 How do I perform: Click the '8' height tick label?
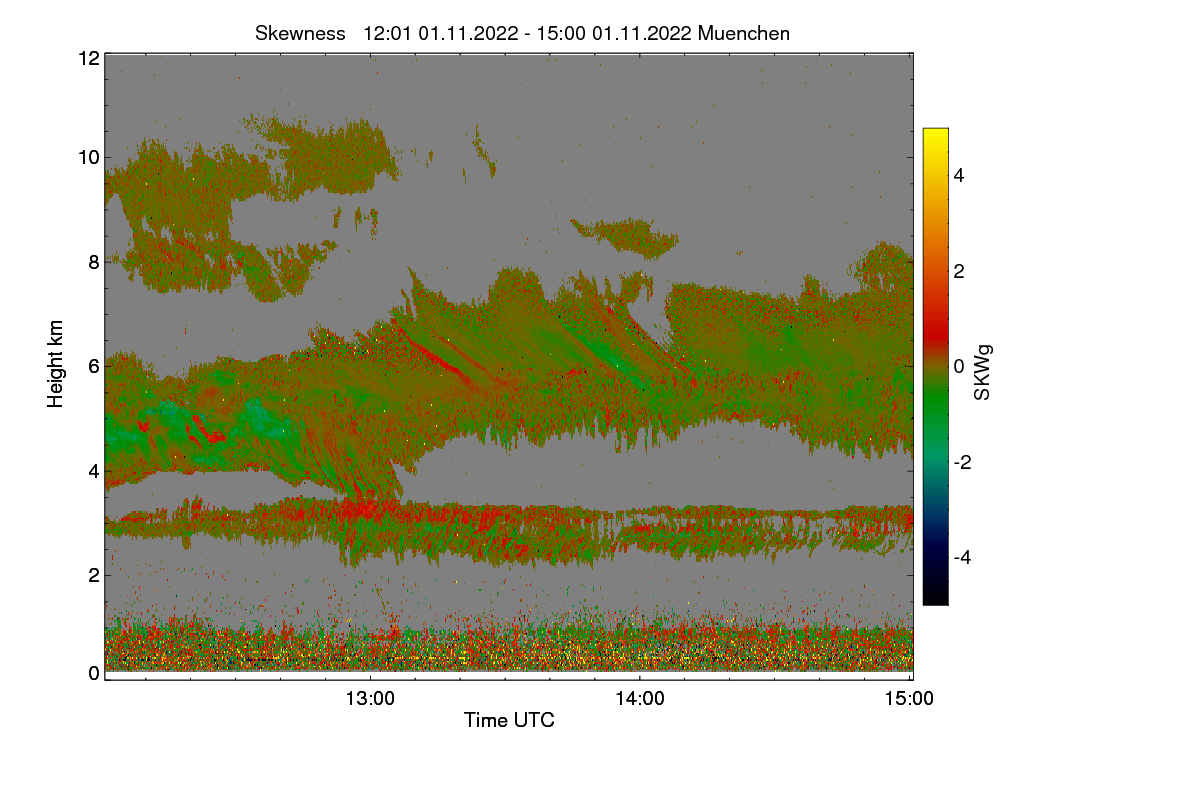click(92, 262)
